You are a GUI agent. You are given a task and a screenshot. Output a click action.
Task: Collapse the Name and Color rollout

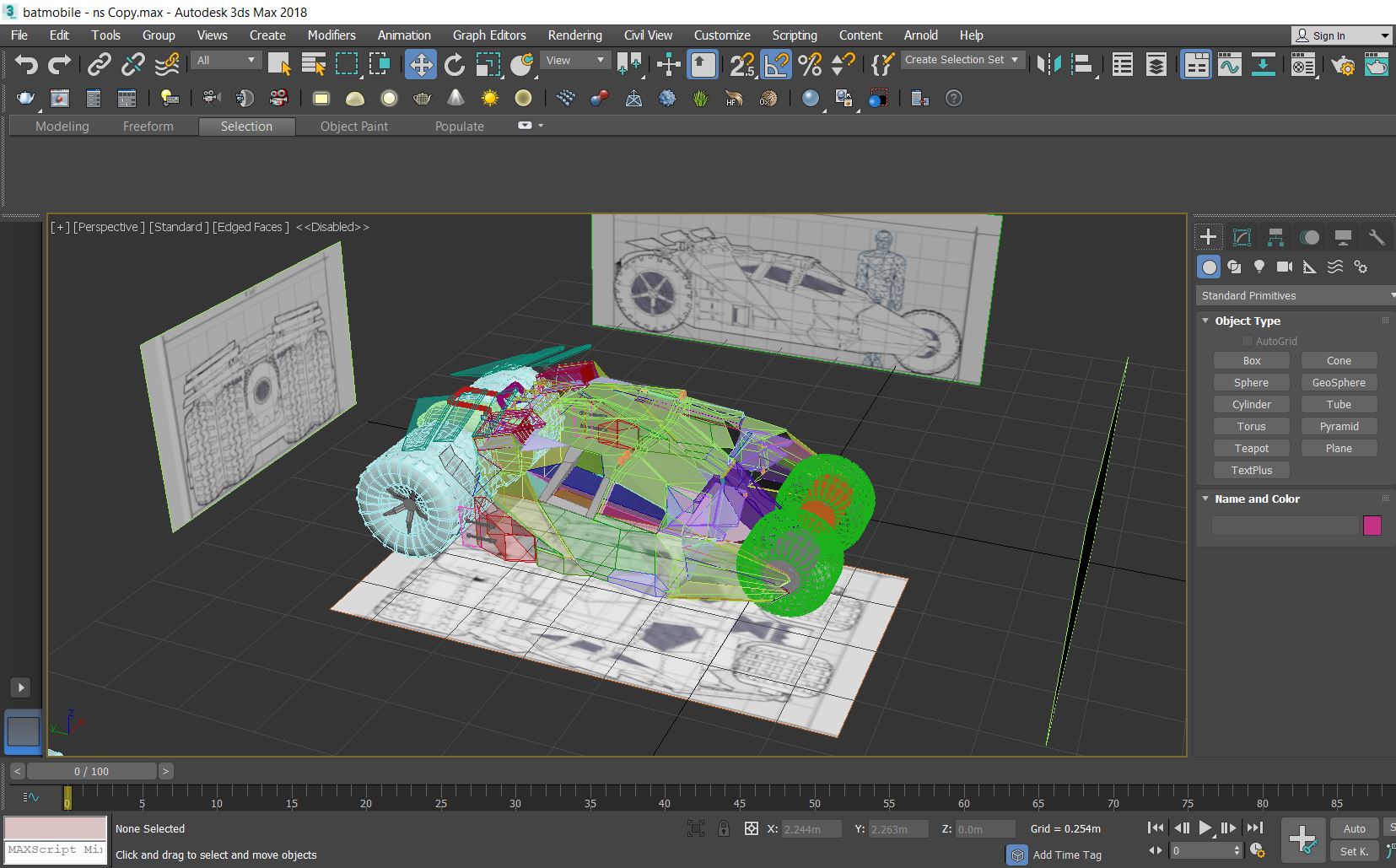pos(1206,499)
